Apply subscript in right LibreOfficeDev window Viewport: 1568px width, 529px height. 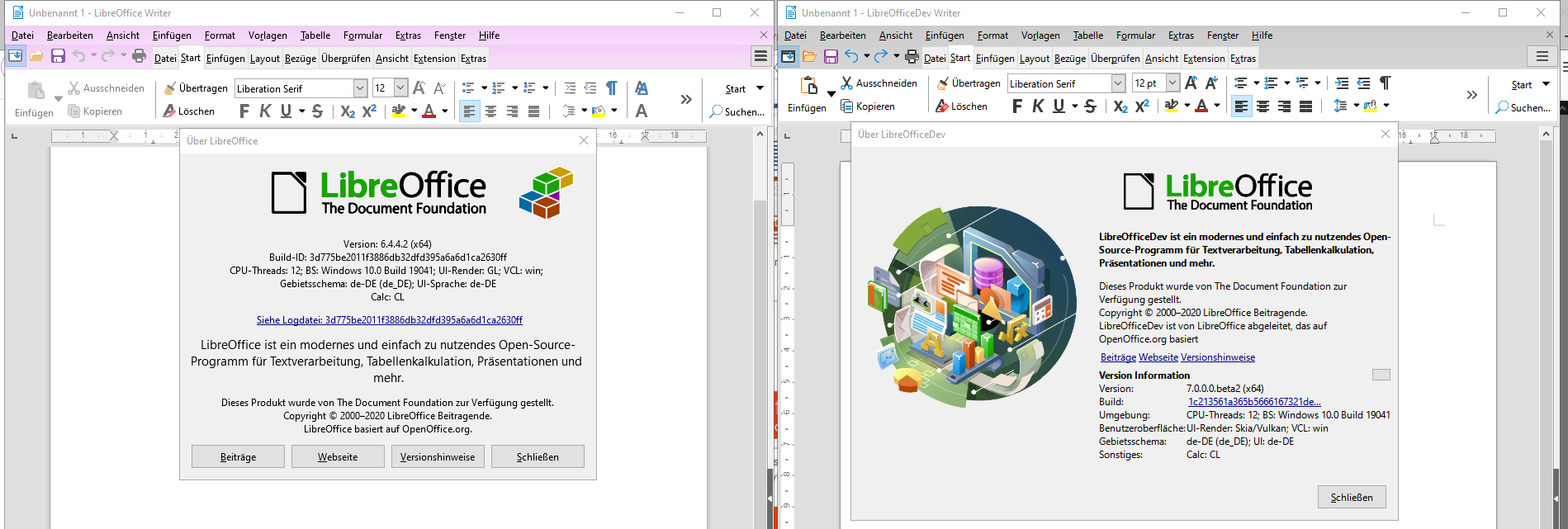coord(1120,106)
